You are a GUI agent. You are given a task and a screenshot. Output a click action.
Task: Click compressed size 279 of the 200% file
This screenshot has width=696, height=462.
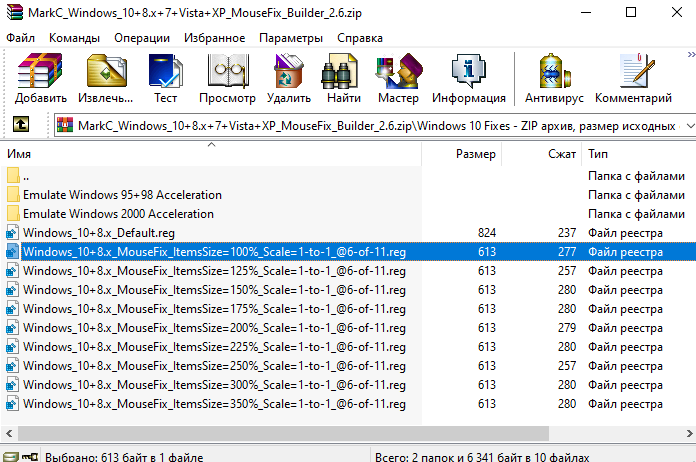coord(567,328)
